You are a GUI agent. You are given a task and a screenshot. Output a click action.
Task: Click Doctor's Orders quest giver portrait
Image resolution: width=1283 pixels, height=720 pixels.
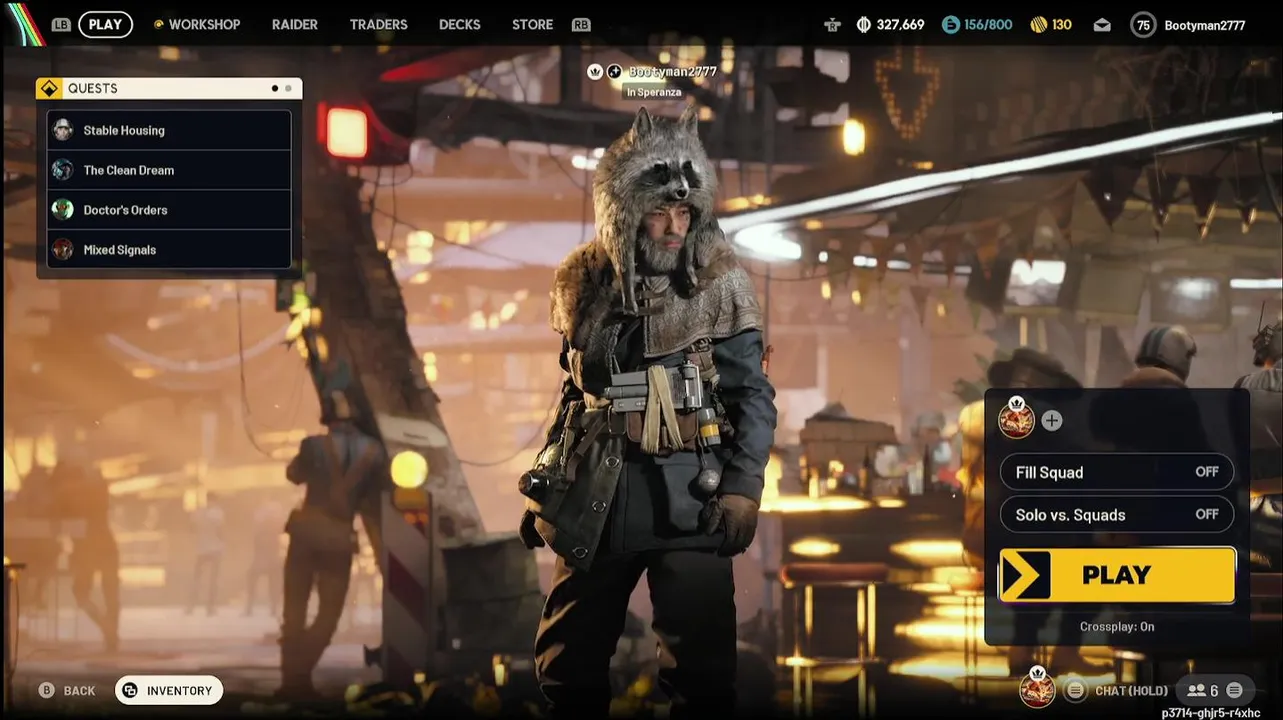coord(63,210)
